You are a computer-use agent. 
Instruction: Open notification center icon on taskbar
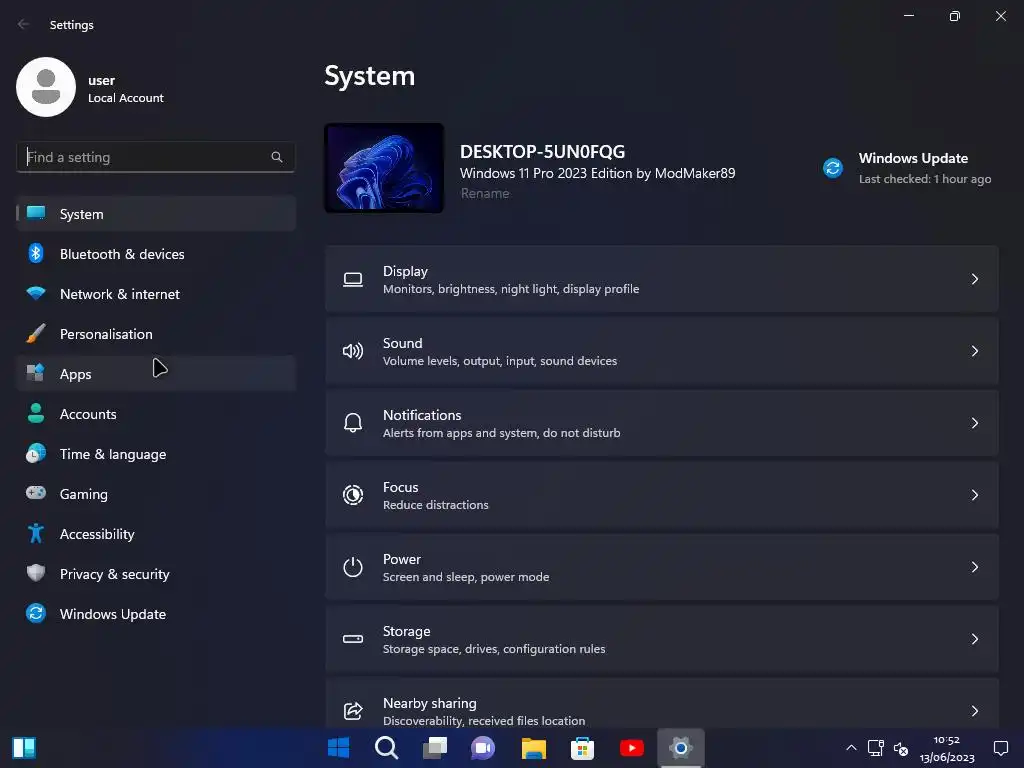point(1000,748)
